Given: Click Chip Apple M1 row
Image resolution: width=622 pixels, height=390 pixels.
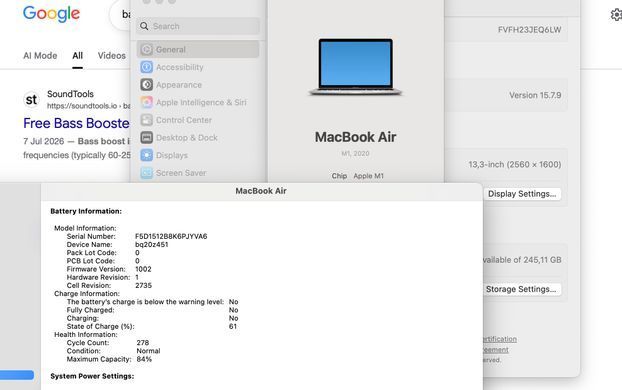Looking at the screenshot, I should pos(358,176).
